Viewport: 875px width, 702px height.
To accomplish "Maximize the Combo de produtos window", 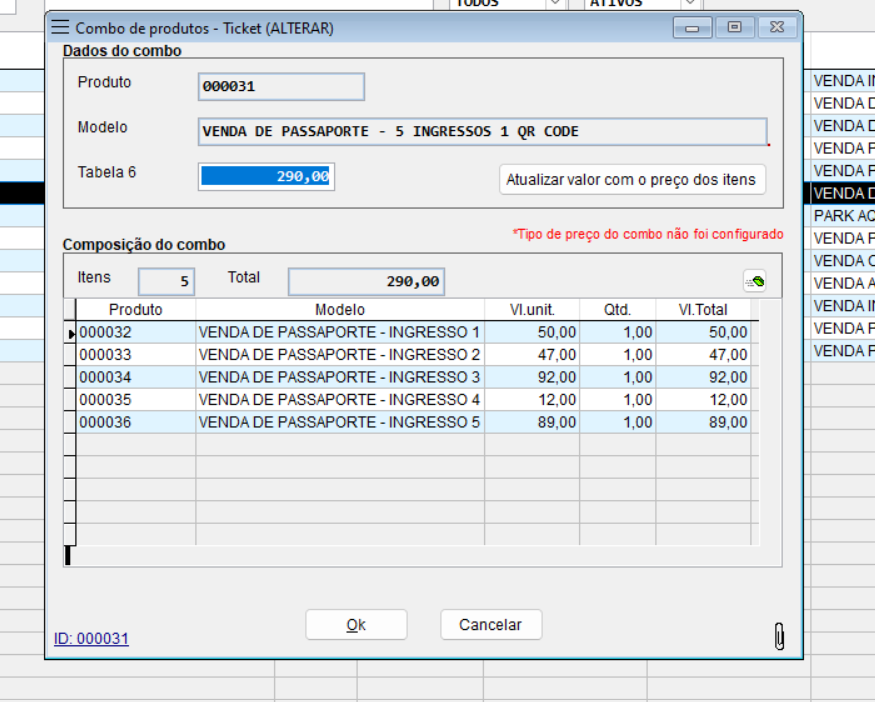I will click(x=734, y=28).
